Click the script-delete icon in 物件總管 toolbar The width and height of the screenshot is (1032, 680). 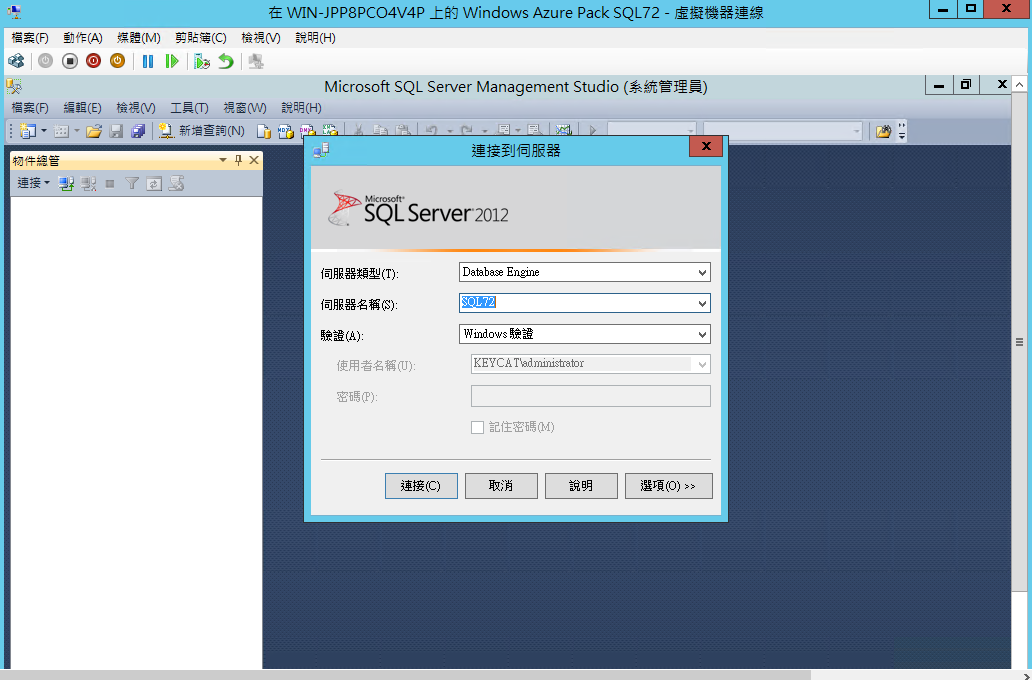point(176,184)
